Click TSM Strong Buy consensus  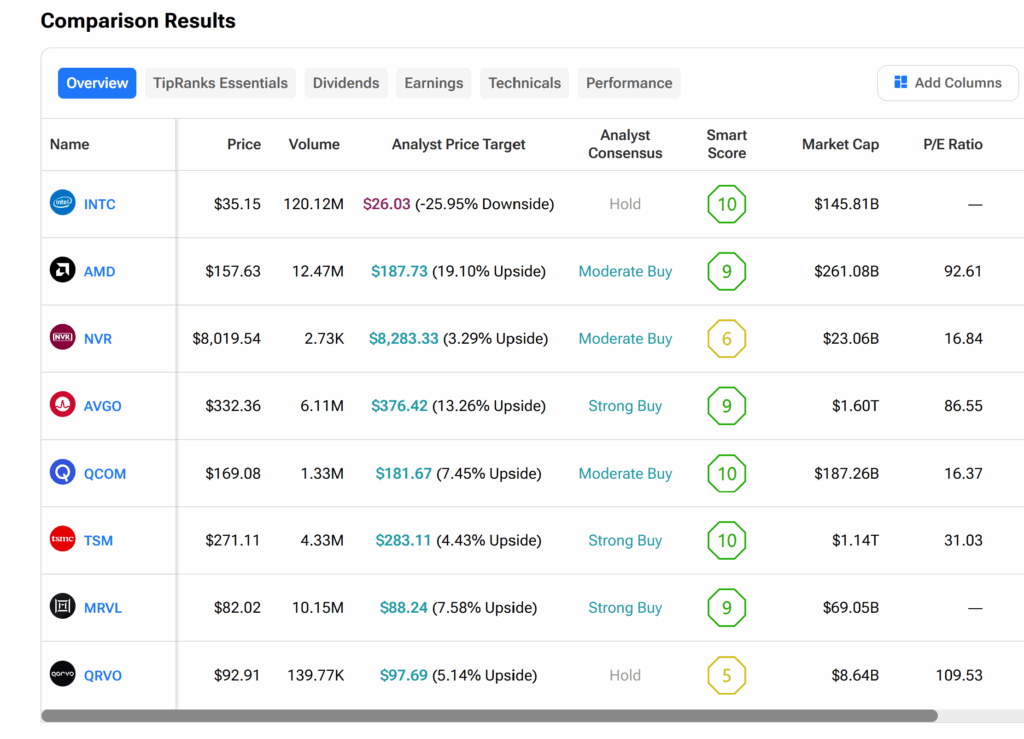tap(625, 541)
